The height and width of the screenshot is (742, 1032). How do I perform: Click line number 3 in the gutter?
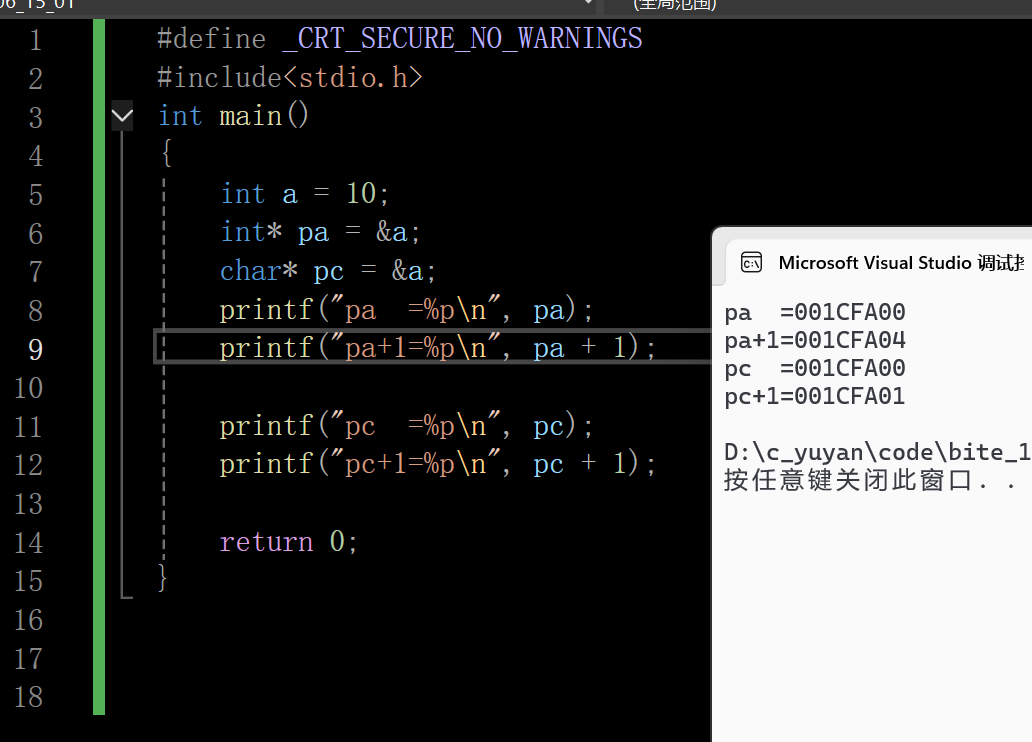(36, 118)
